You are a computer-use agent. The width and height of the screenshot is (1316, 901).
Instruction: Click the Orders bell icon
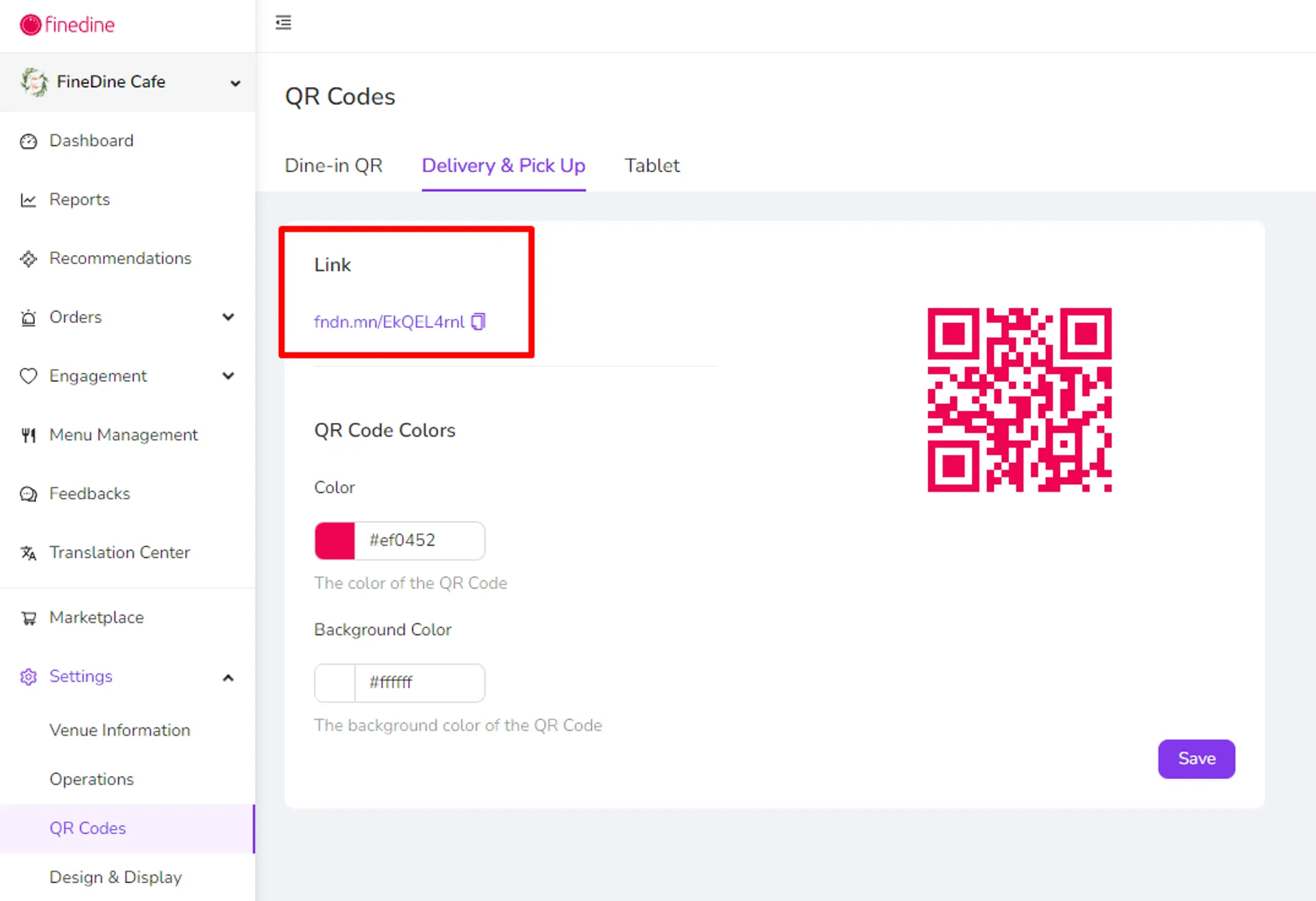click(28, 318)
